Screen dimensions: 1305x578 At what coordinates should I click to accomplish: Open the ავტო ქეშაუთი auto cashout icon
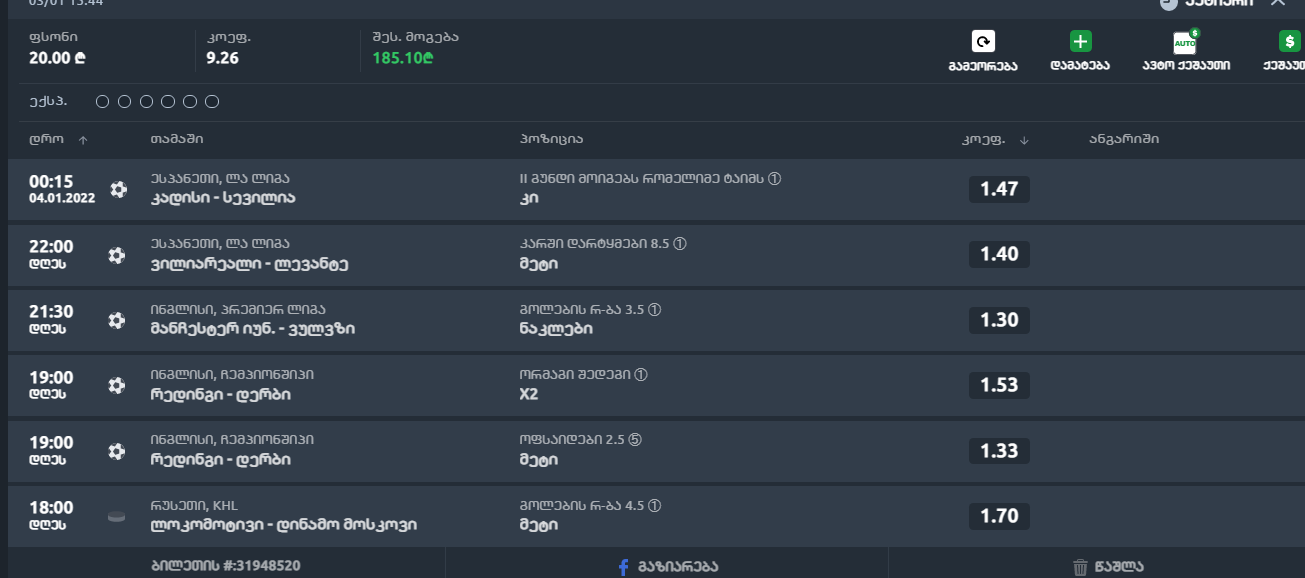click(1185, 42)
